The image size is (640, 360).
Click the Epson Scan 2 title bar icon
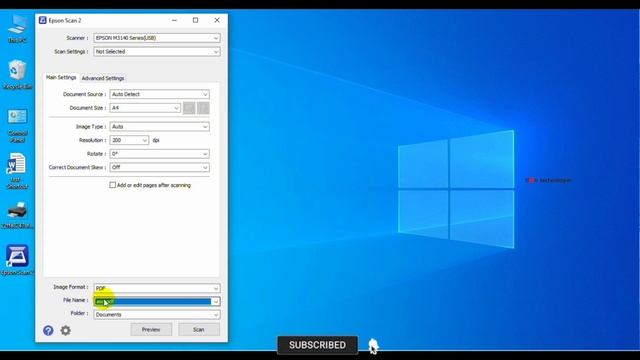[x=42, y=20]
